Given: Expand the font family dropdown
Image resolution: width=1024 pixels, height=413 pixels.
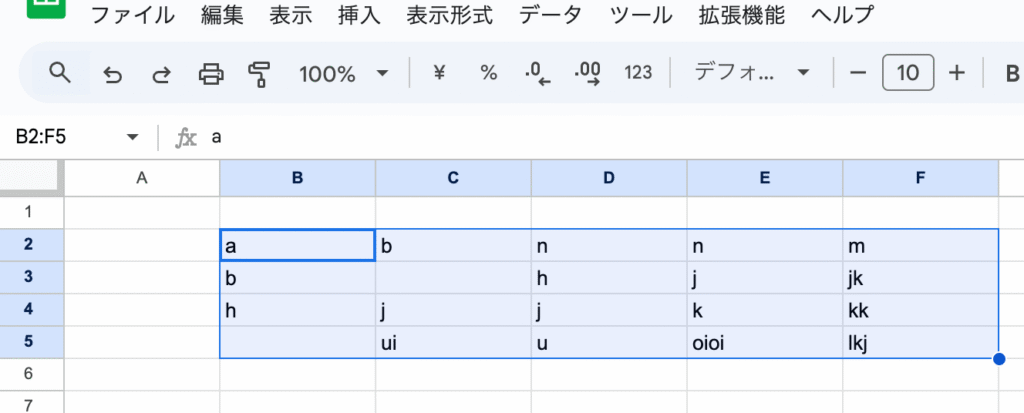Looking at the screenshot, I should pos(752,73).
